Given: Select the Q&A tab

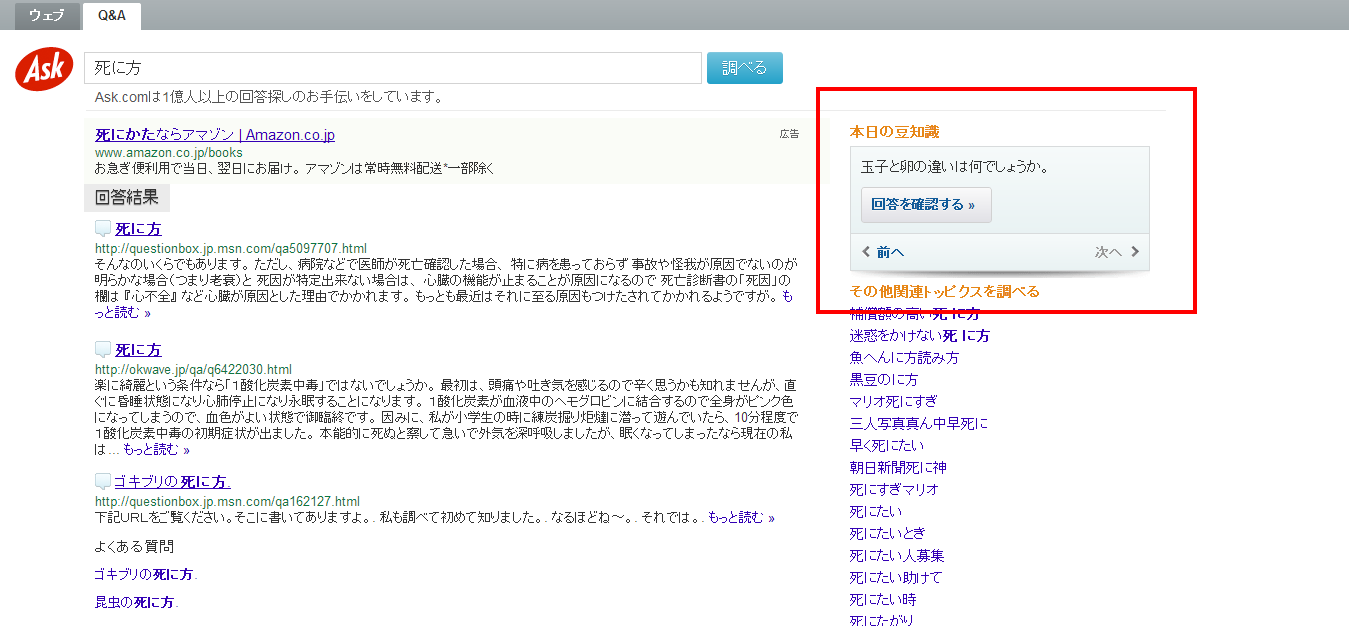Looking at the screenshot, I should 111,15.
